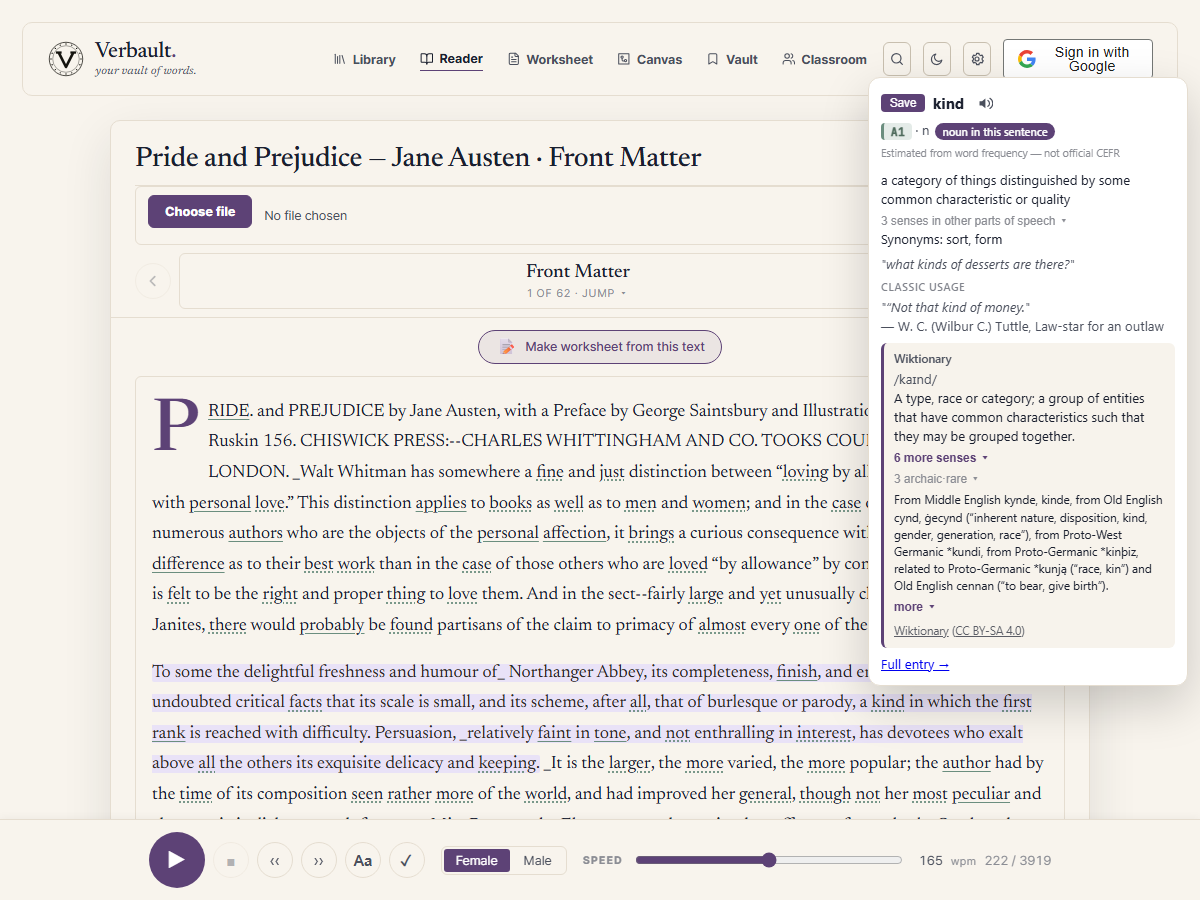Viewport: 1200px width, 900px height.
Task: Click the underlined word 'general'
Action: (767, 794)
